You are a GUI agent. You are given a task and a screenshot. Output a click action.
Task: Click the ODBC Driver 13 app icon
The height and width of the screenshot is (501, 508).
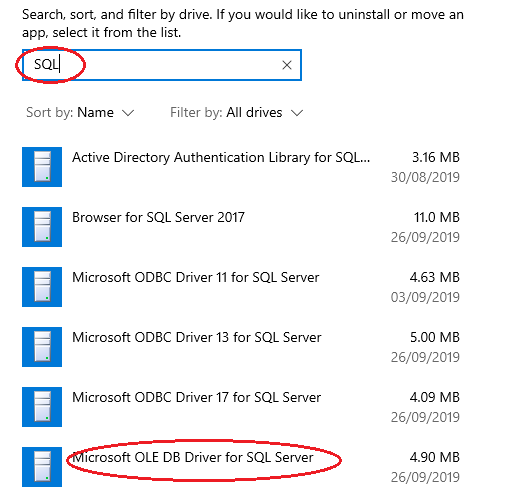click(x=42, y=347)
